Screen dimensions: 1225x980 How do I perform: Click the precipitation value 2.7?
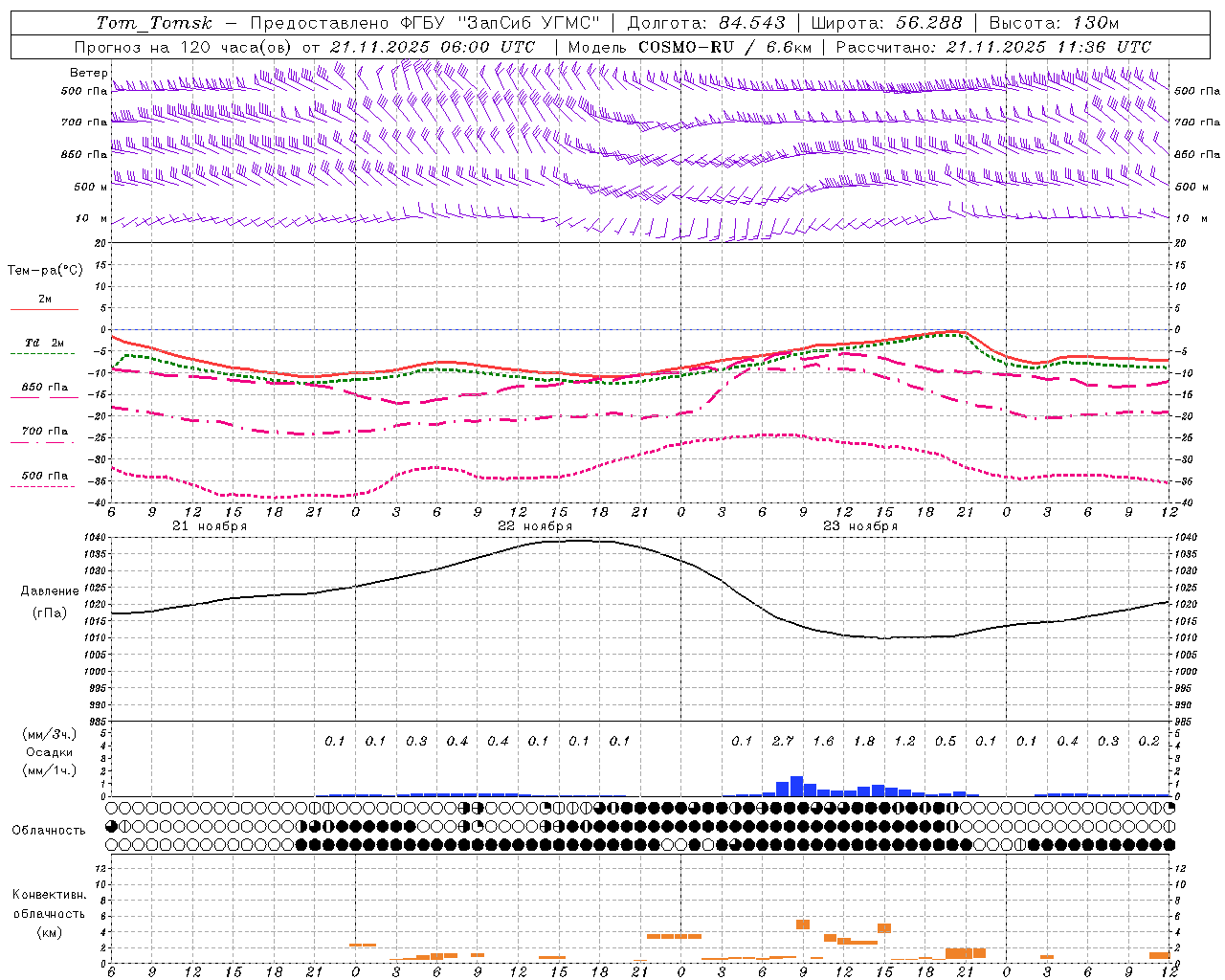[783, 741]
